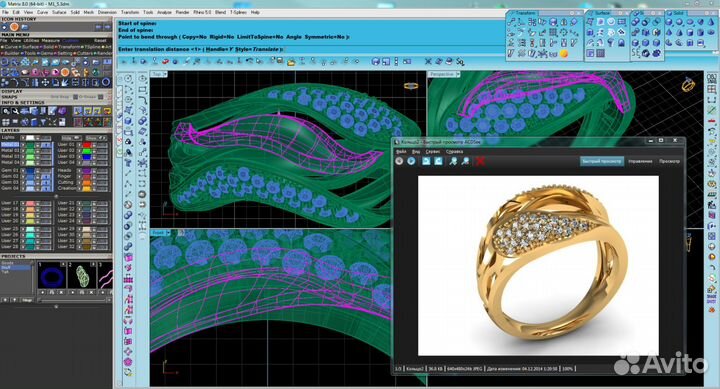
Task: Select the circle tool in the vertical toolbar
Action: [128, 79]
